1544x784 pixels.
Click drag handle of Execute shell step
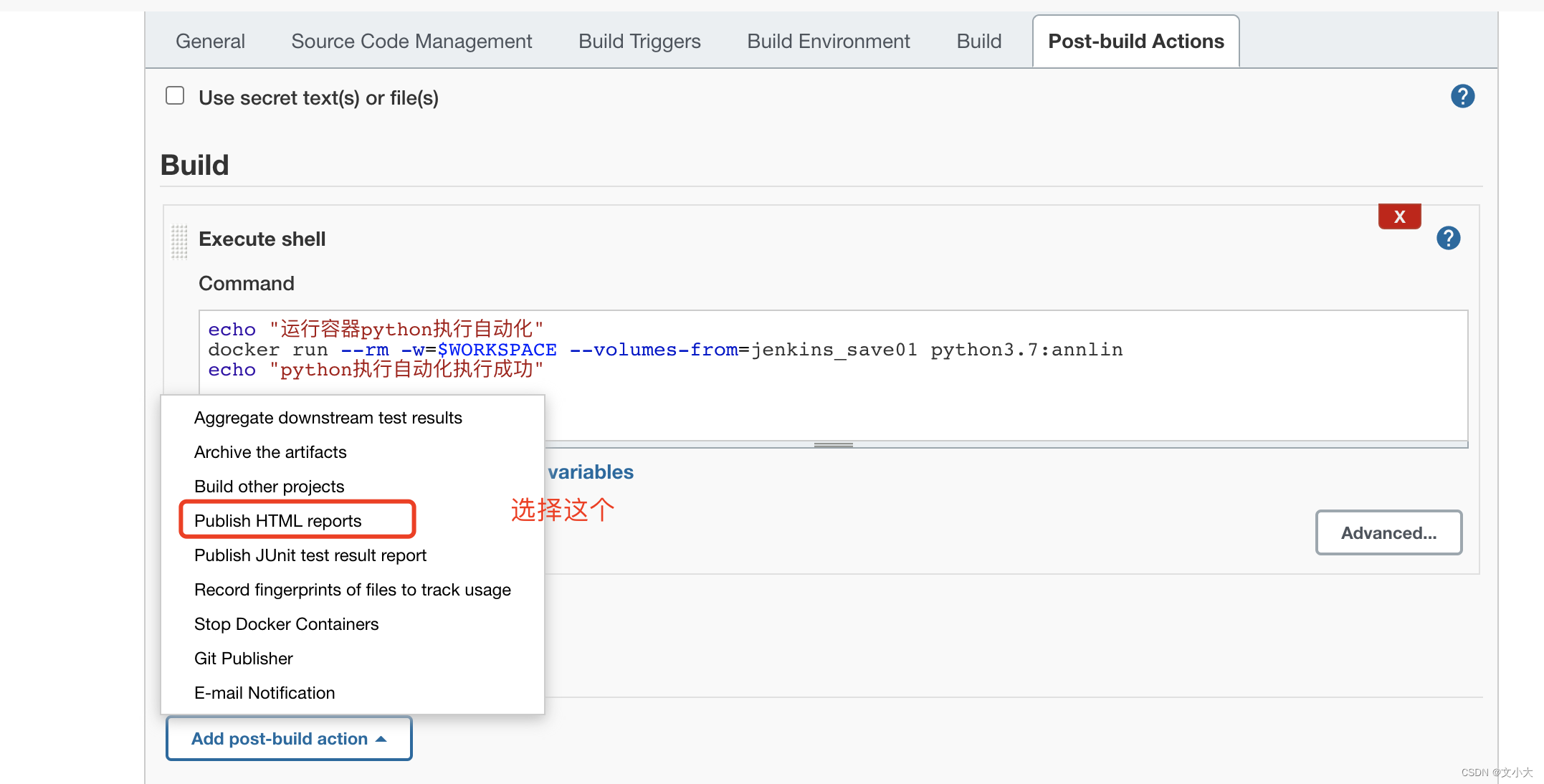tap(178, 241)
